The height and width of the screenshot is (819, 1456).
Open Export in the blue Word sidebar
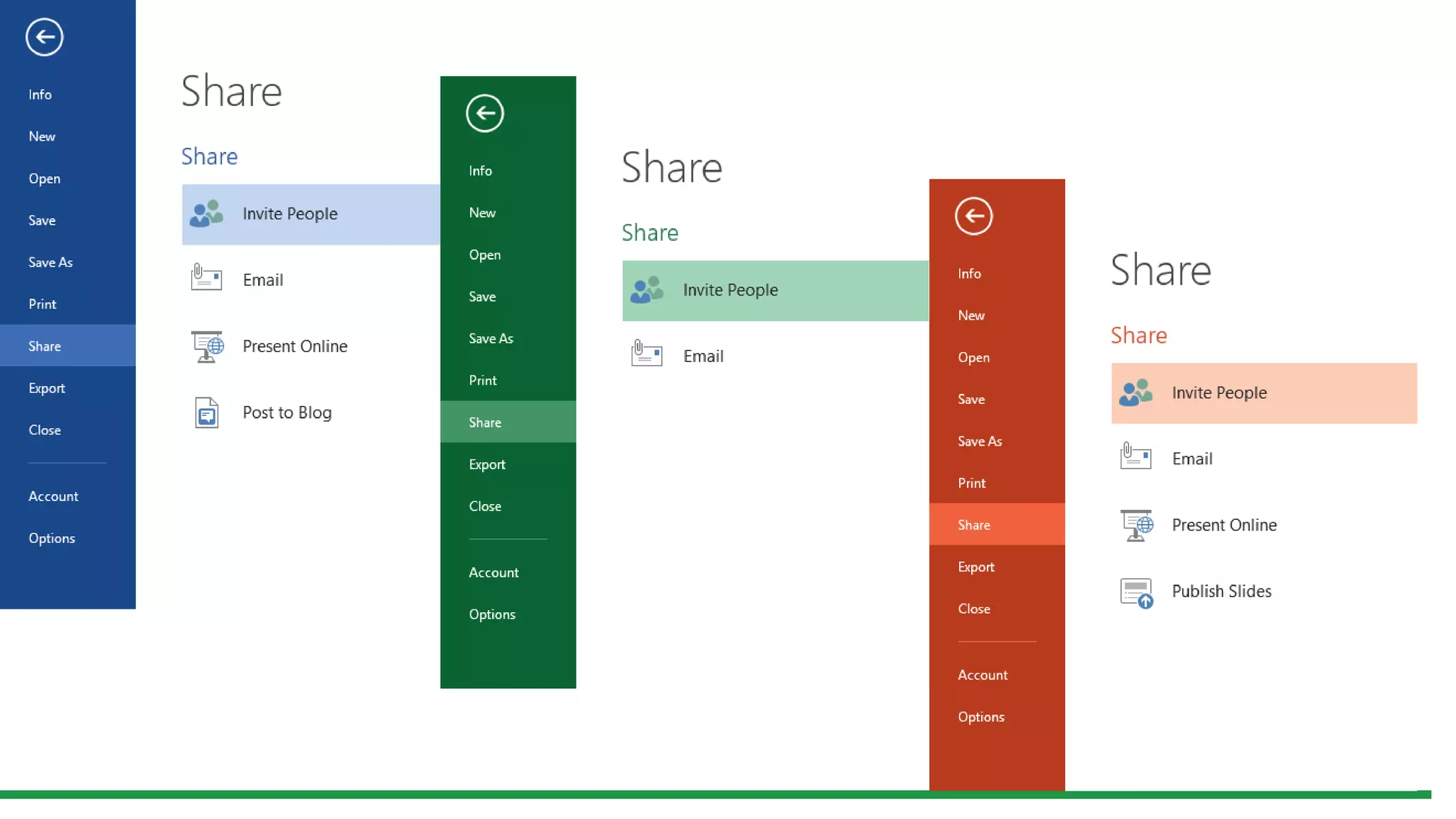pyautogui.click(x=47, y=388)
